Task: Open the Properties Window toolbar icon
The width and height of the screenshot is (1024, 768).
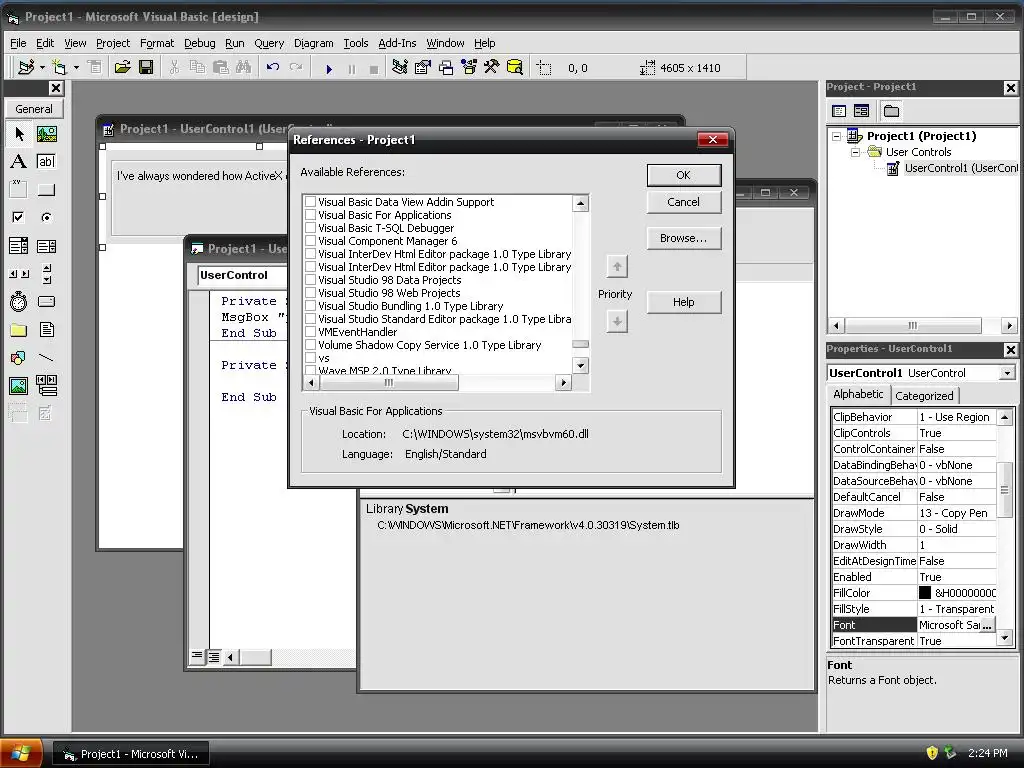Action: click(423, 67)
